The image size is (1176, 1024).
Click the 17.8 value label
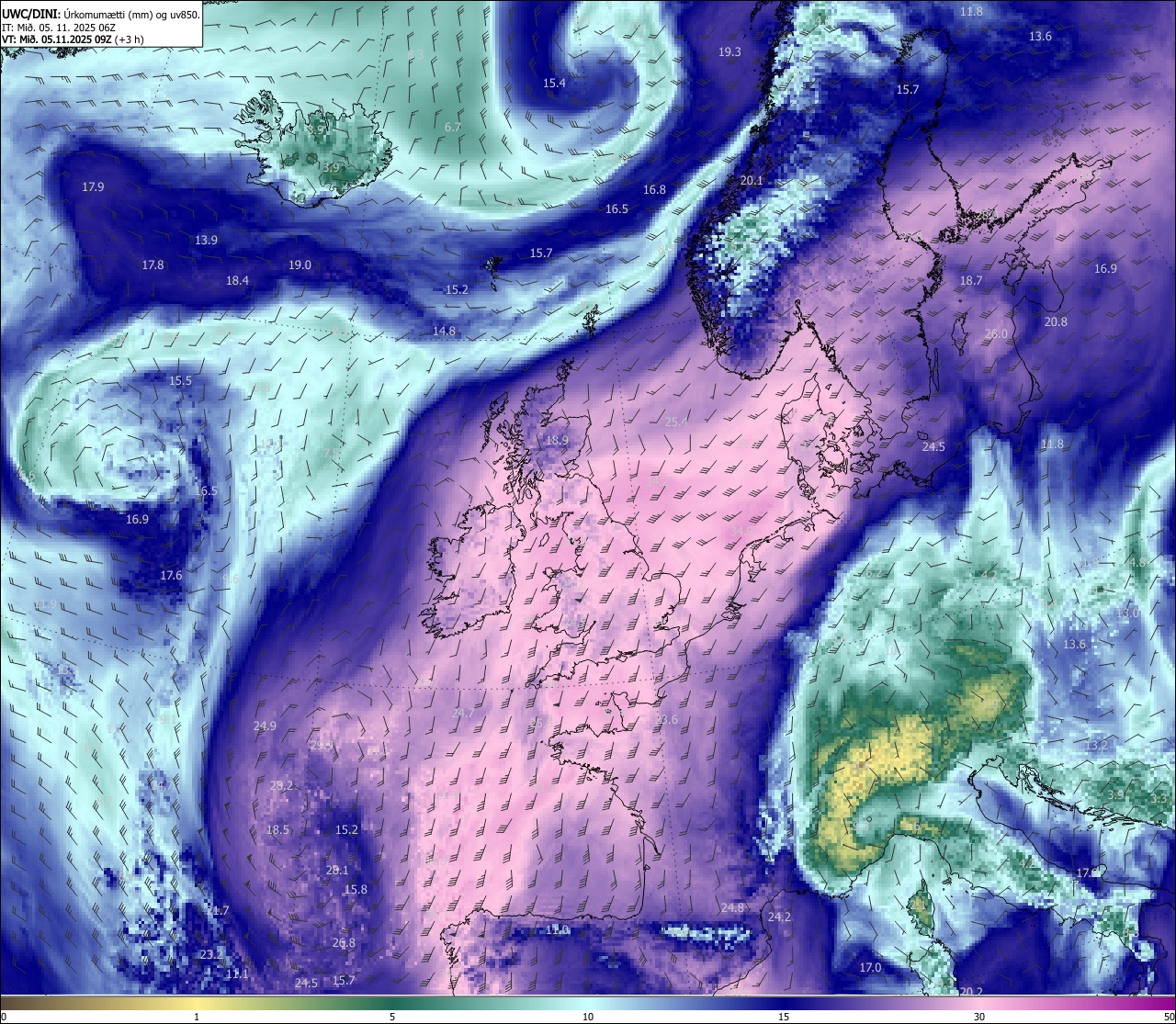pyautogui.click(x=153, y=265)
